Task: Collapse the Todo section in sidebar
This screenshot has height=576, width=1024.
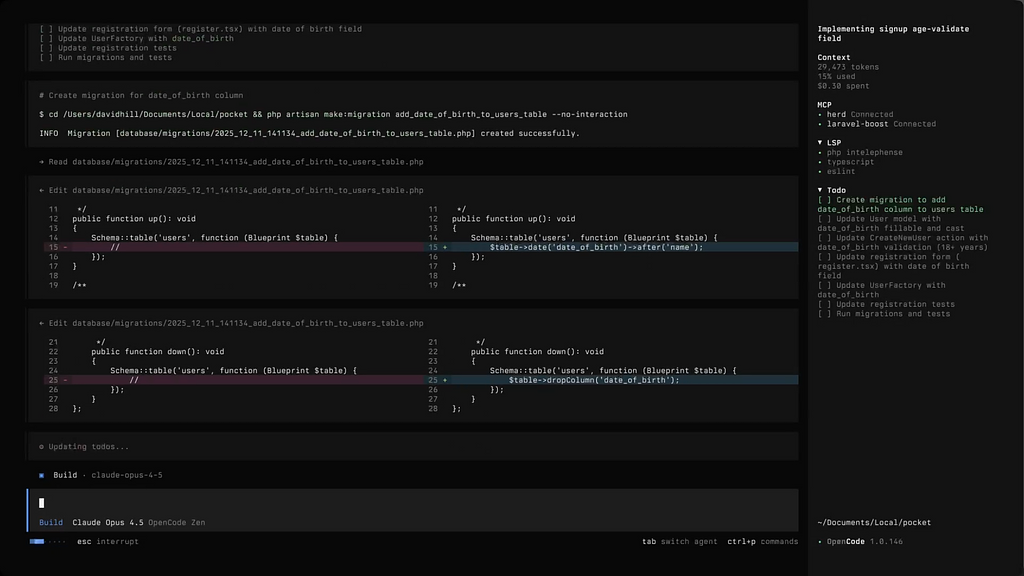Action: 820,190
